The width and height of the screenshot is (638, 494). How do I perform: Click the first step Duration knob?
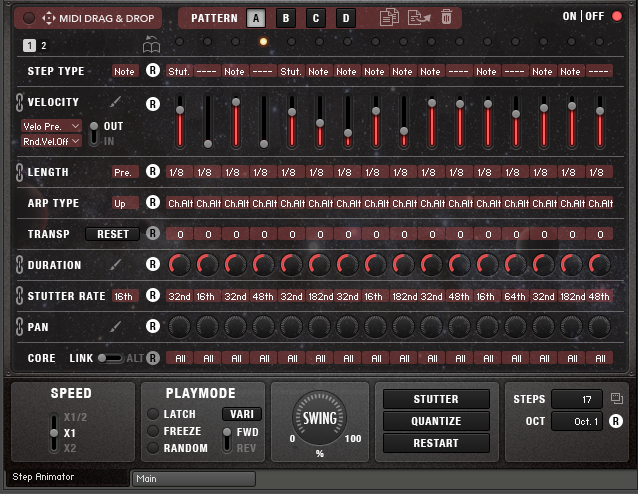pos(179,264)
